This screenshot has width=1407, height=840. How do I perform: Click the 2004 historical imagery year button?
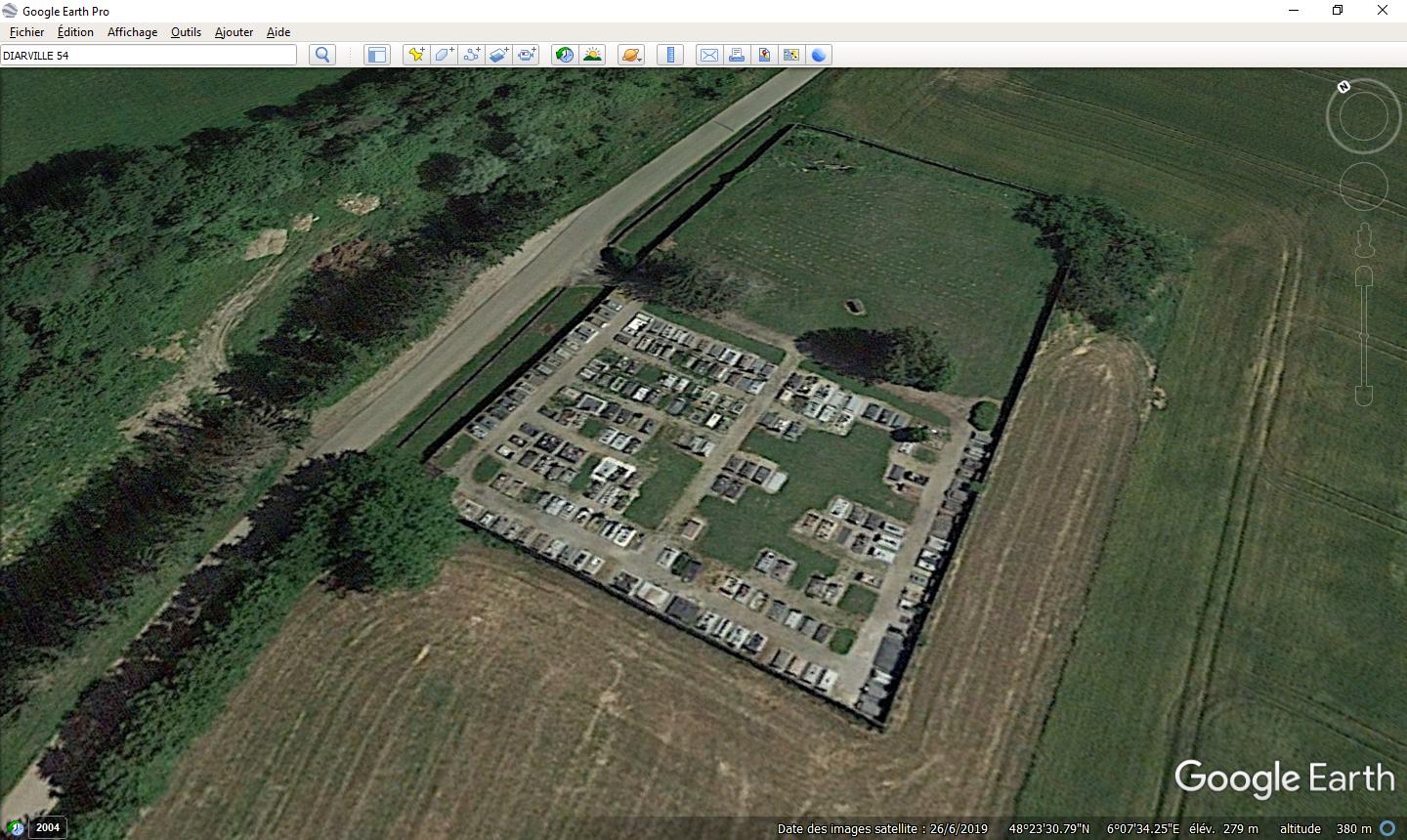[48, 827]
